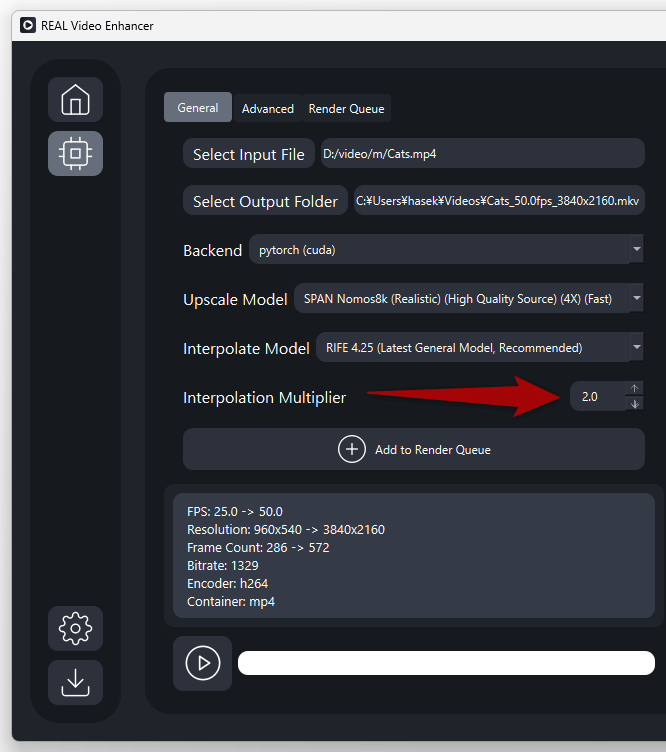Click the REAL Video Enhancer app icon
The image size is (666, 752).
28,25
